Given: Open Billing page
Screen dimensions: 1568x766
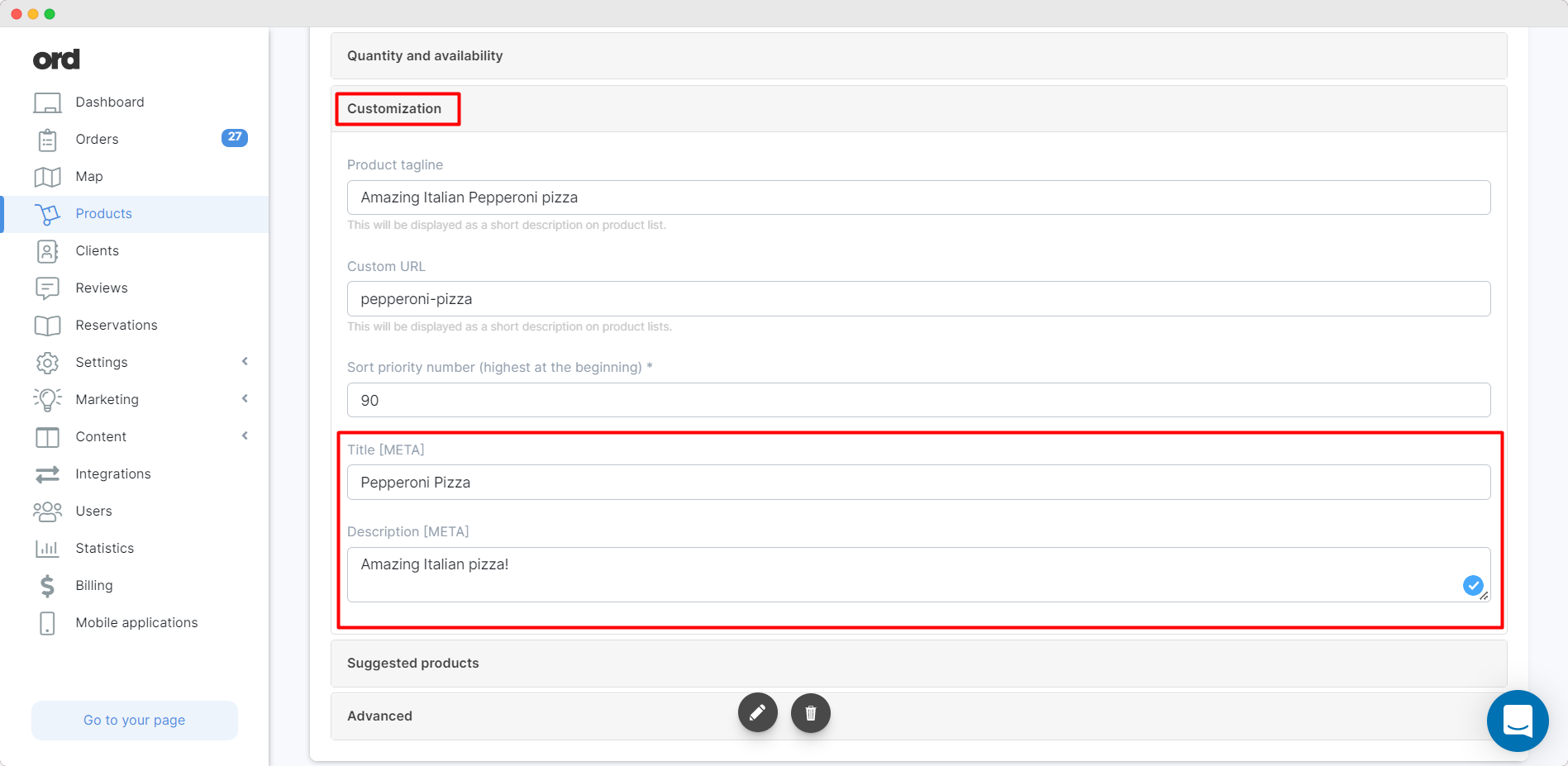Looking at the screenshot, I should 136,586.
